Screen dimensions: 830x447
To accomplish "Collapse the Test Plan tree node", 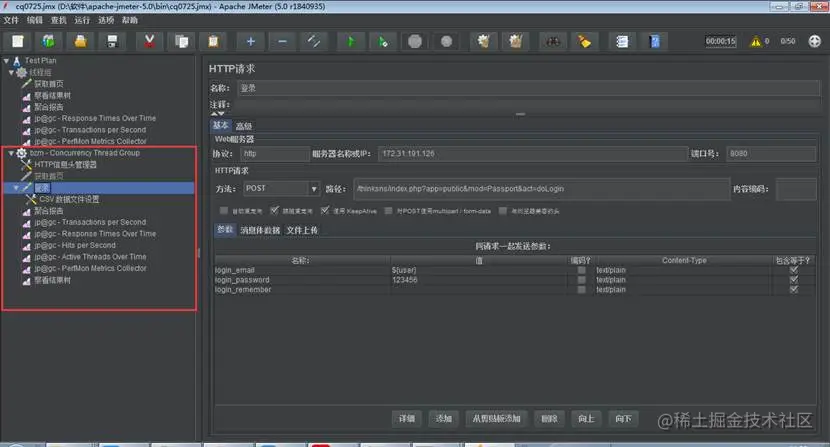I will click(x=6, y=60).
